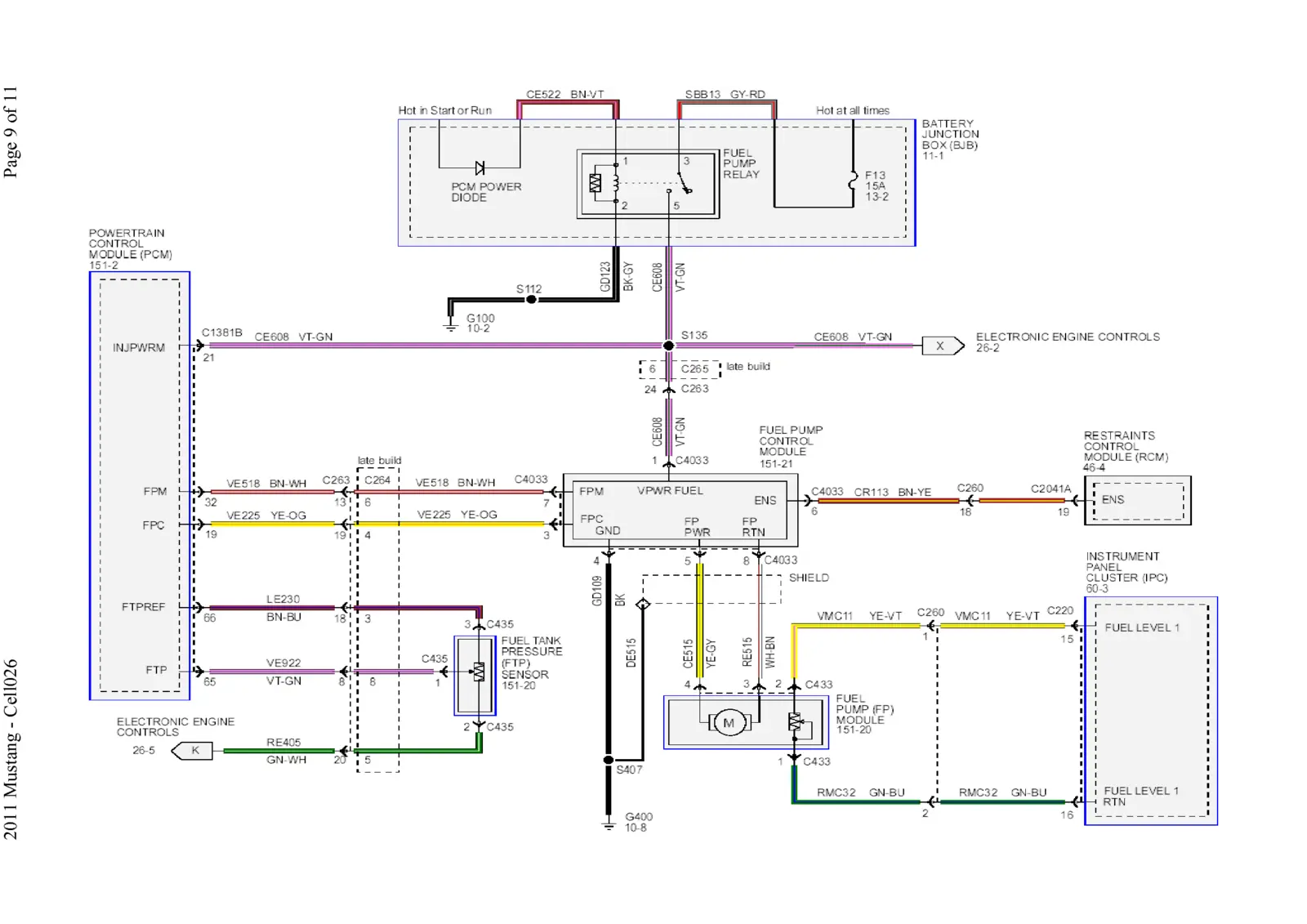
Task: Click the LE230 wire label
Action: click(x=283, y=599)
